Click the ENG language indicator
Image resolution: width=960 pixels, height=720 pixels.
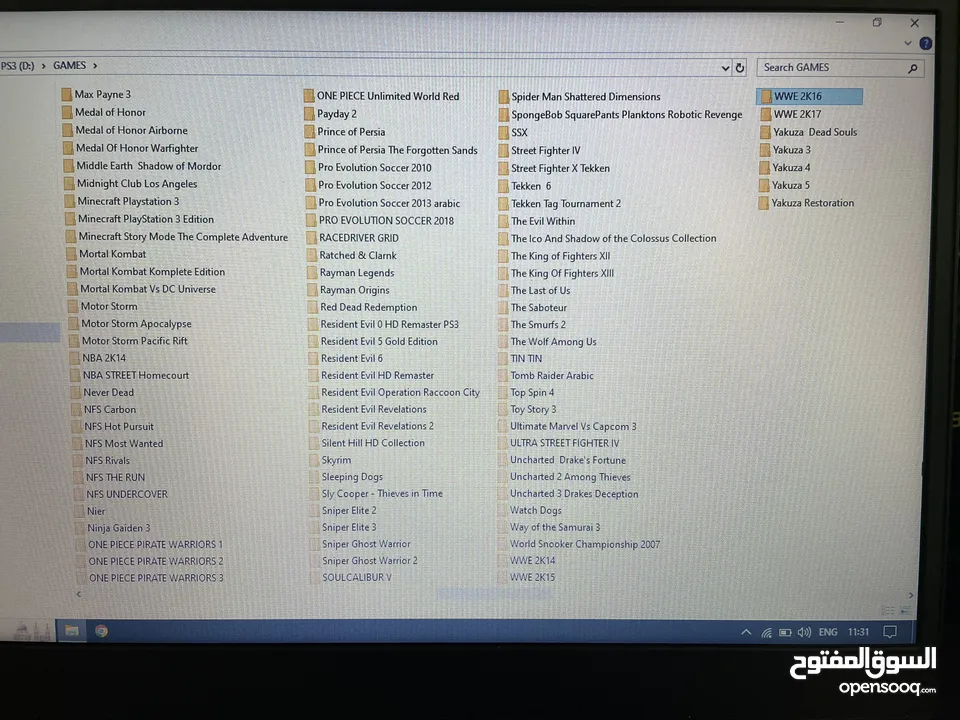click(x=828, y=632)
